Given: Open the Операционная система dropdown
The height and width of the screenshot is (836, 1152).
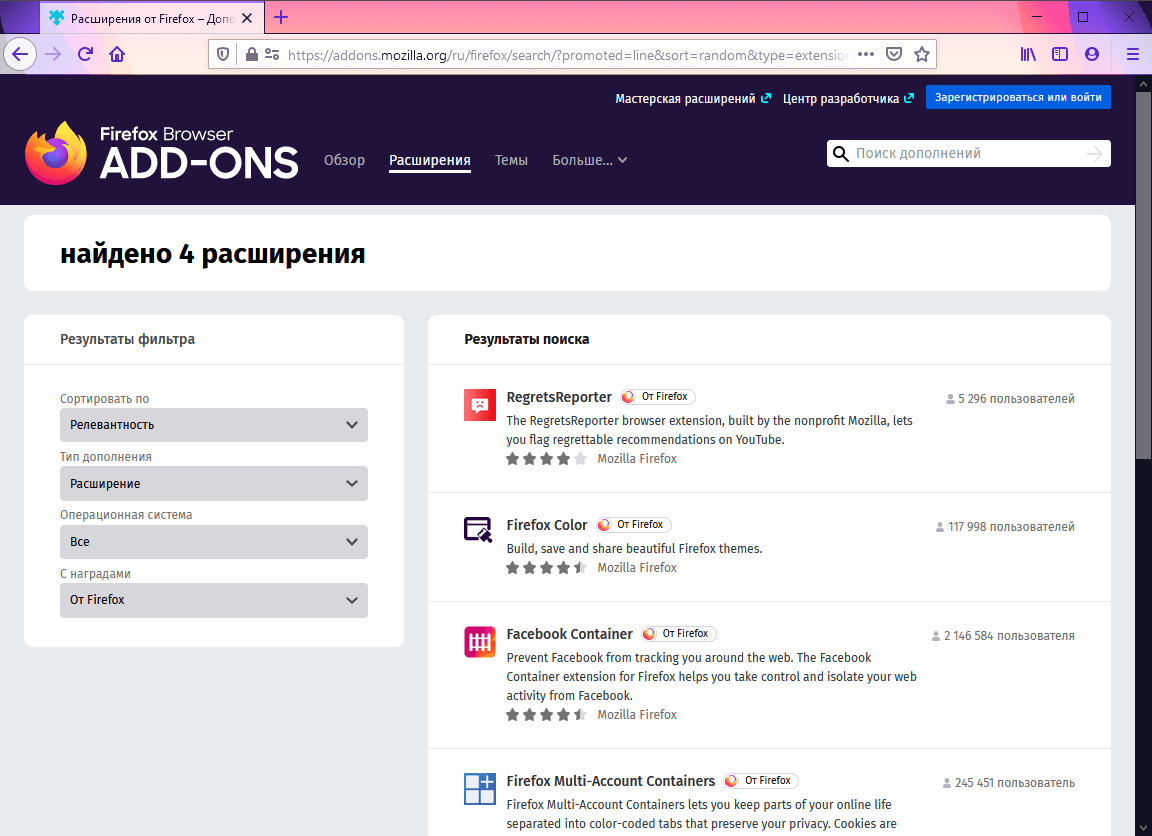Looking at the screenshot, I should click(x=213, y=541).
